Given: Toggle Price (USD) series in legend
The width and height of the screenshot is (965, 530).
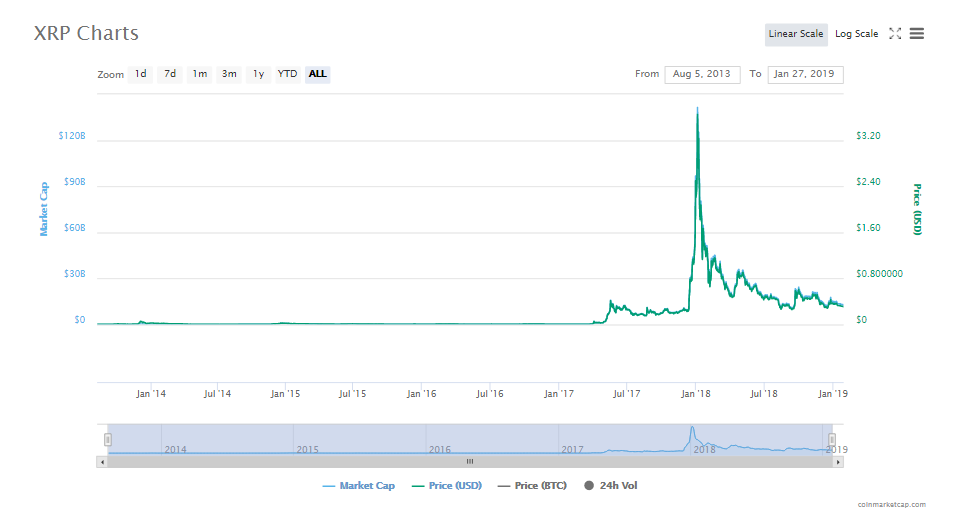Looking at the screenshot, I should click(x=447, y=486).
